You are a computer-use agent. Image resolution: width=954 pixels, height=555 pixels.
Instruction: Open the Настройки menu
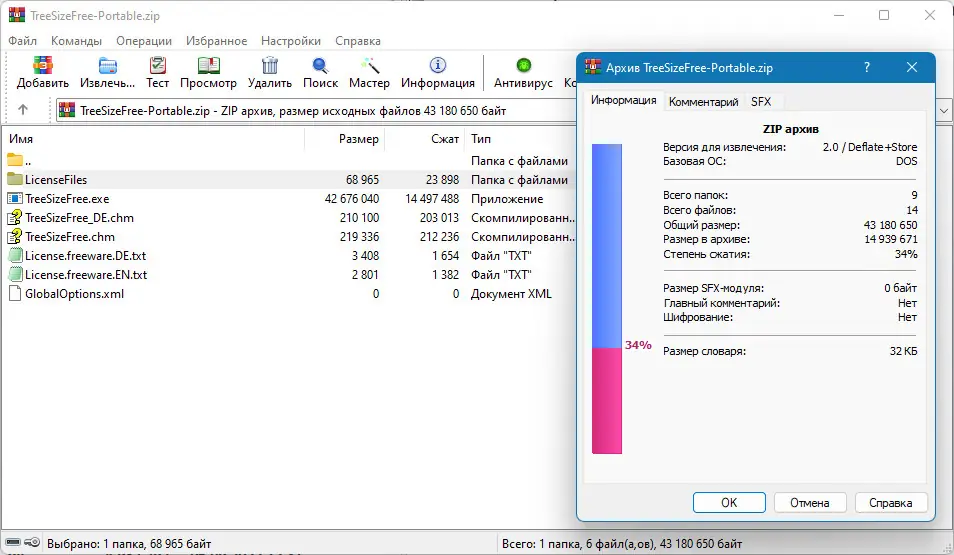[291, 41]
